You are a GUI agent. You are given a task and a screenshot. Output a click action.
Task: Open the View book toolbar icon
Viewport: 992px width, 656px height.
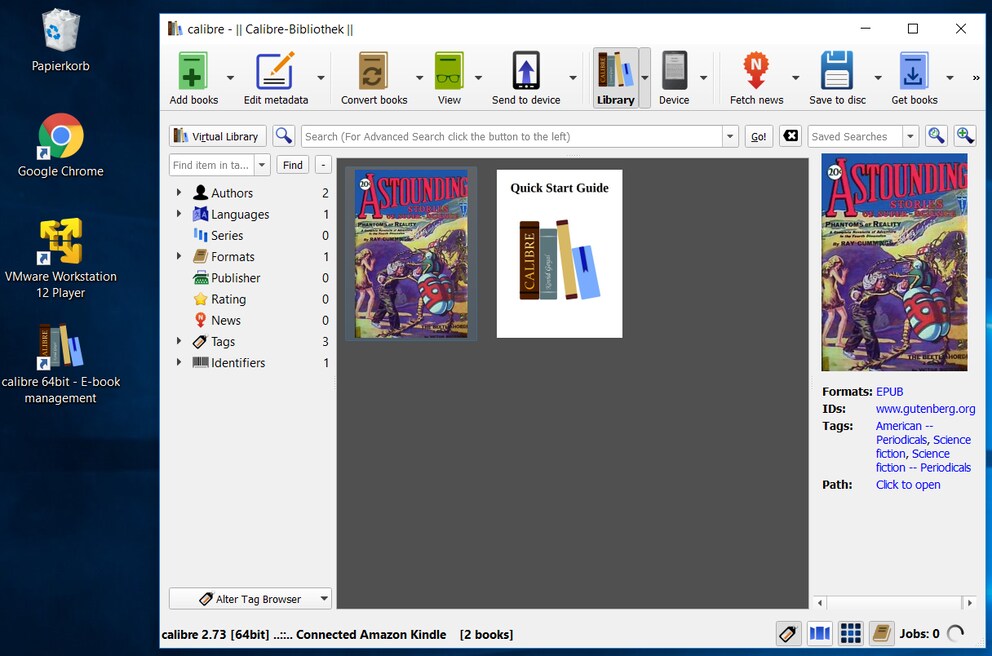pyautogui.click(x=449, y=71)
